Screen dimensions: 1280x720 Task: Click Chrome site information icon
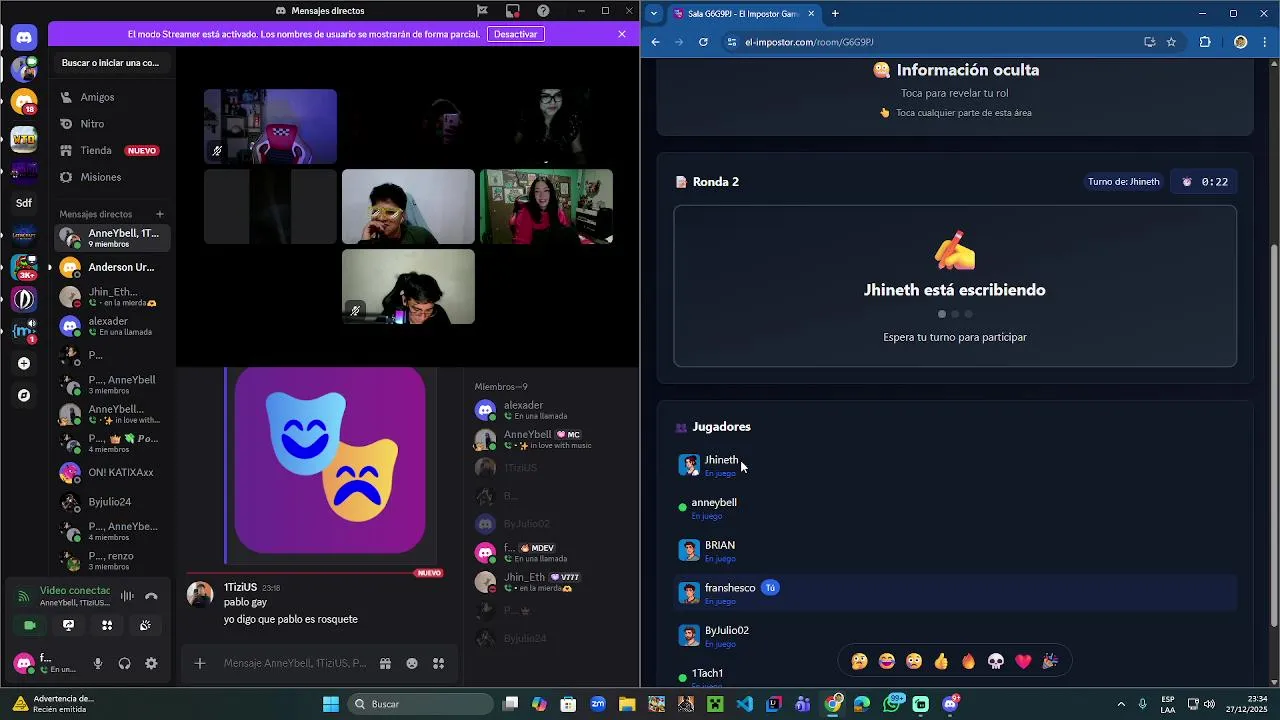731,42
